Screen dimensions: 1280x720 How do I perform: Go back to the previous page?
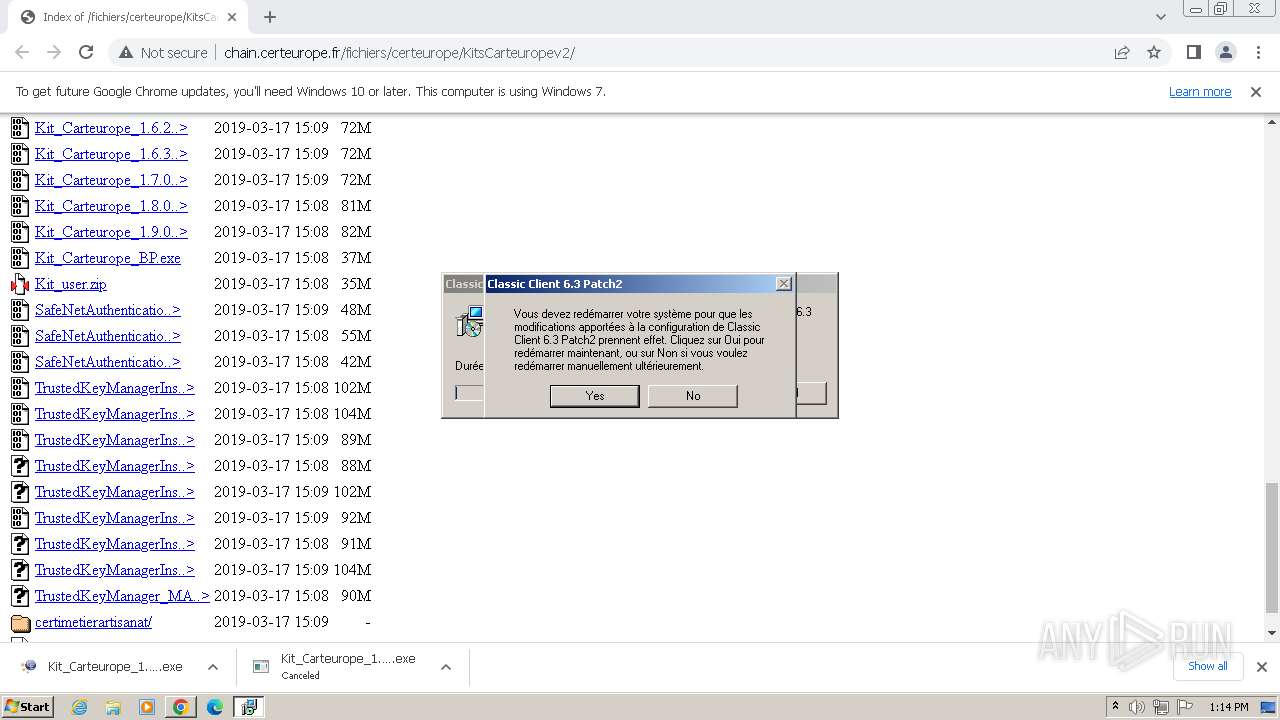point(22,52)
